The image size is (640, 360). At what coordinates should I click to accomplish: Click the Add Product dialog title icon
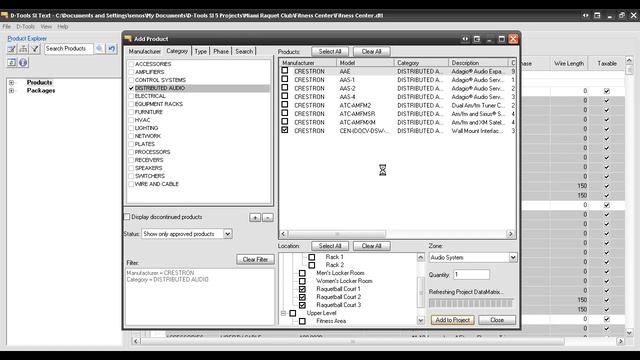128,38
